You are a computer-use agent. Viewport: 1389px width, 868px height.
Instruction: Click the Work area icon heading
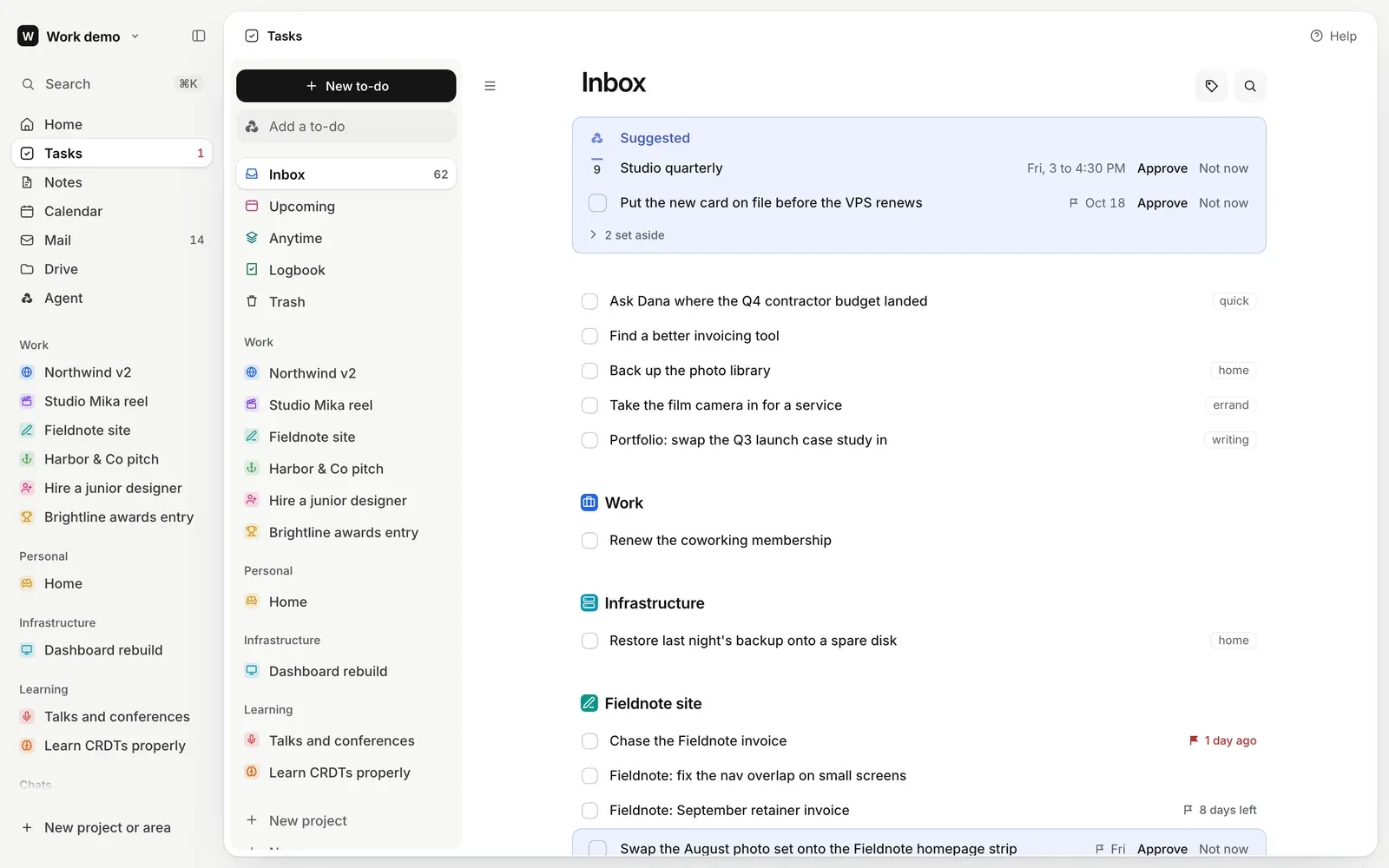pyautogui.click(x=589, y=503)
